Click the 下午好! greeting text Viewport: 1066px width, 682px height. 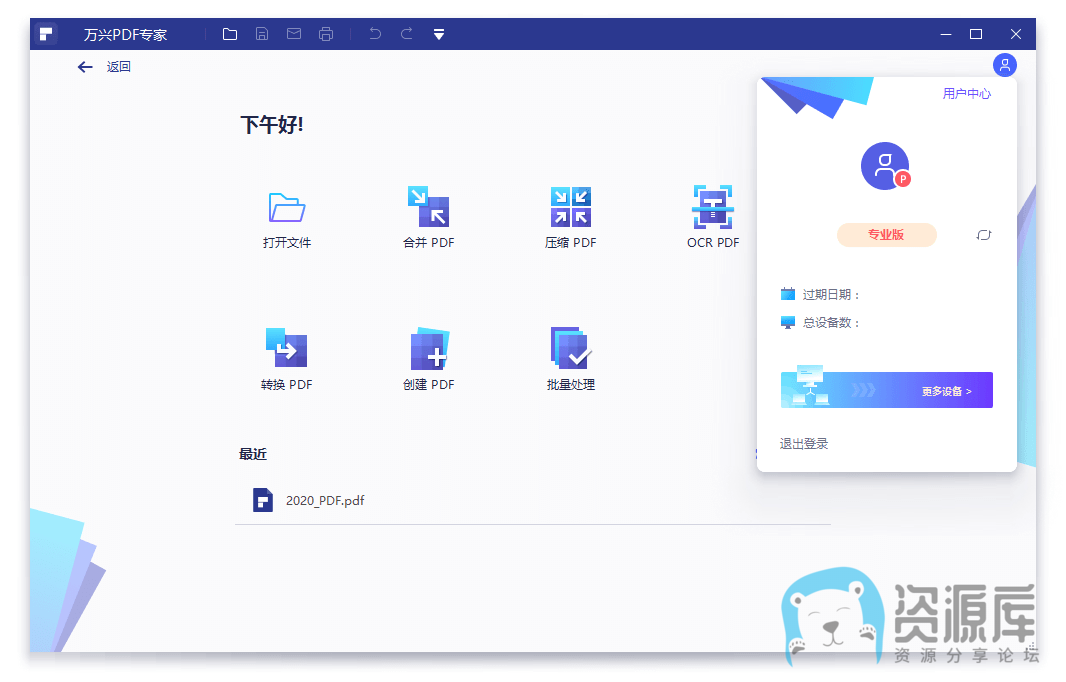[x=272, y=124]
